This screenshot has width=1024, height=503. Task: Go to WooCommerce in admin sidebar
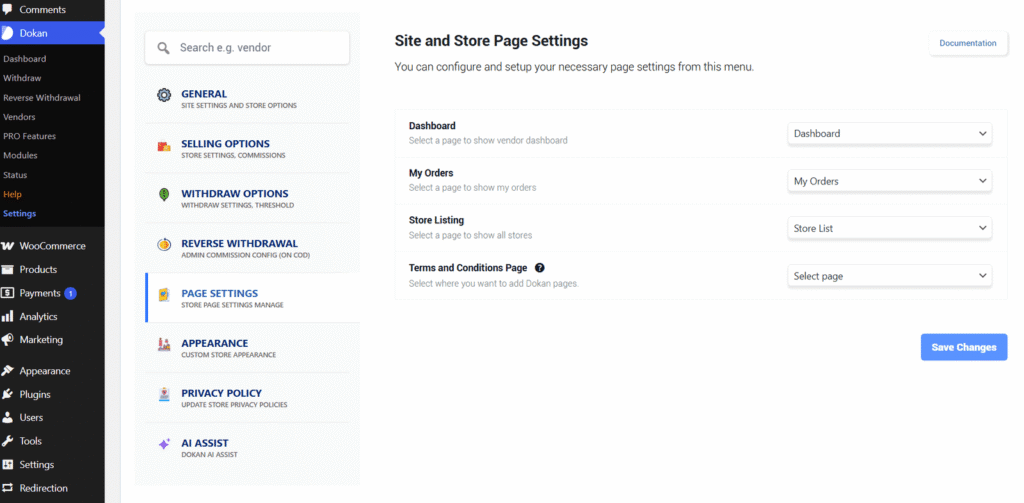(x=52, y=246)
